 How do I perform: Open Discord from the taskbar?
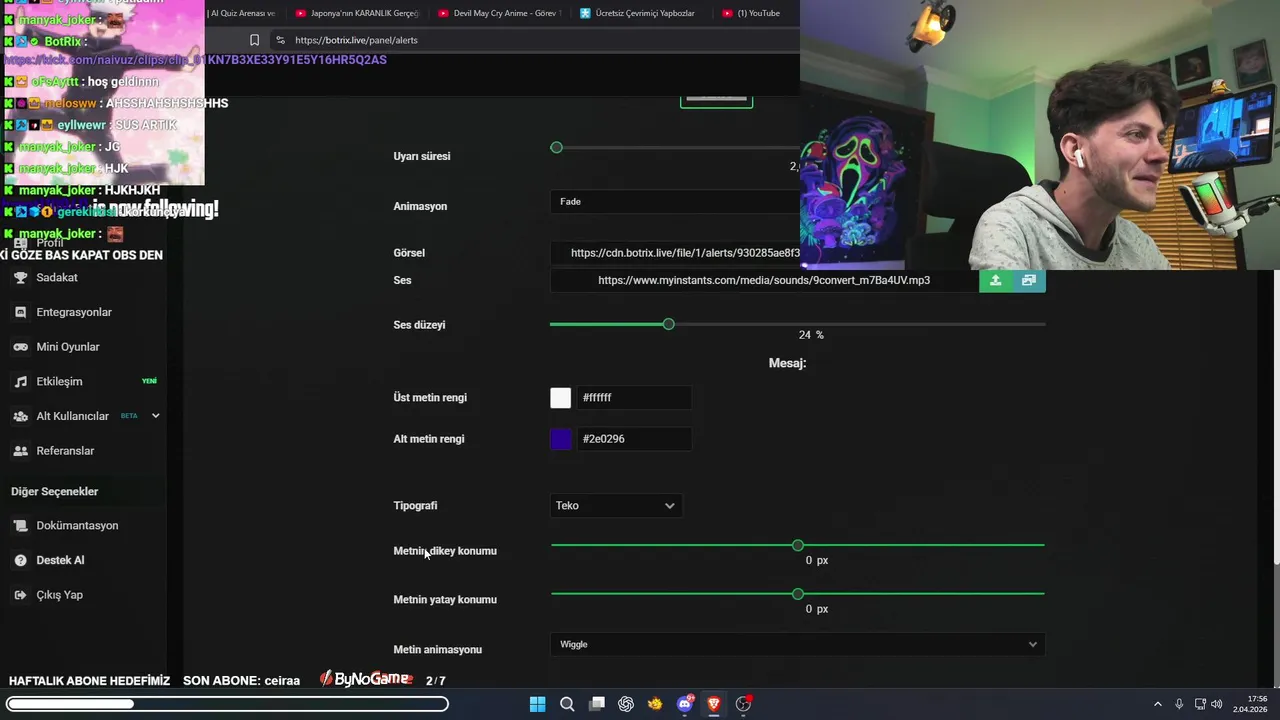point(685,704)
